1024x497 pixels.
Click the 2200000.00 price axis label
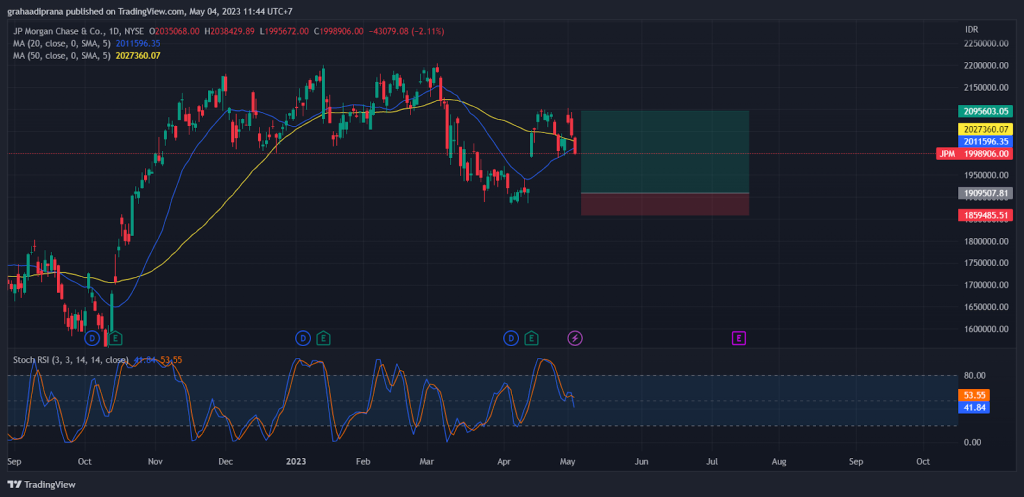[986, 66]
